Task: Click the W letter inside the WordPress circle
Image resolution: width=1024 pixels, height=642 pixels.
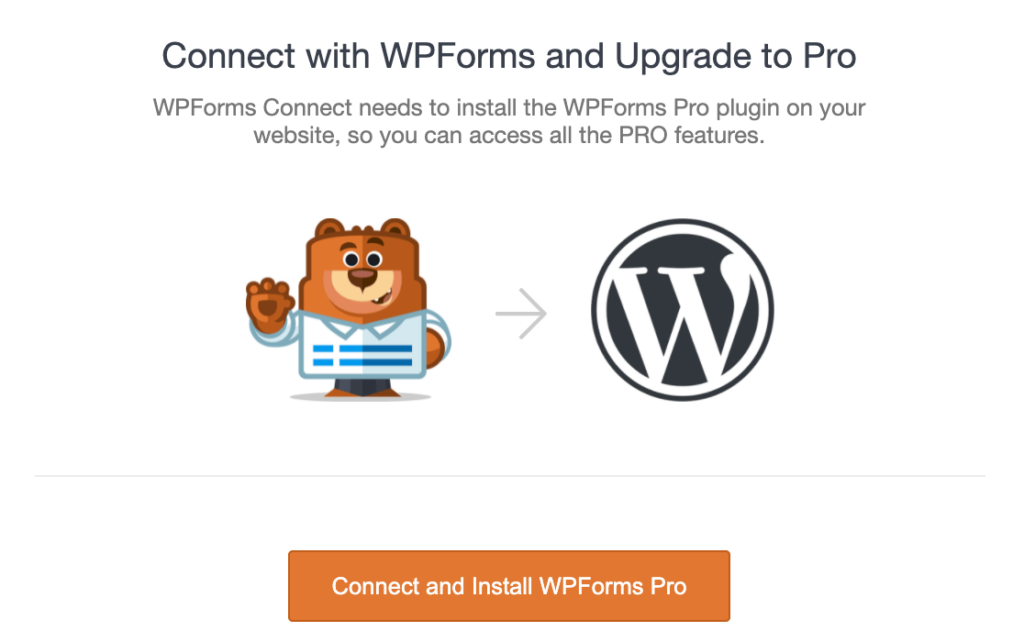Action: click(x=685, y=308)
